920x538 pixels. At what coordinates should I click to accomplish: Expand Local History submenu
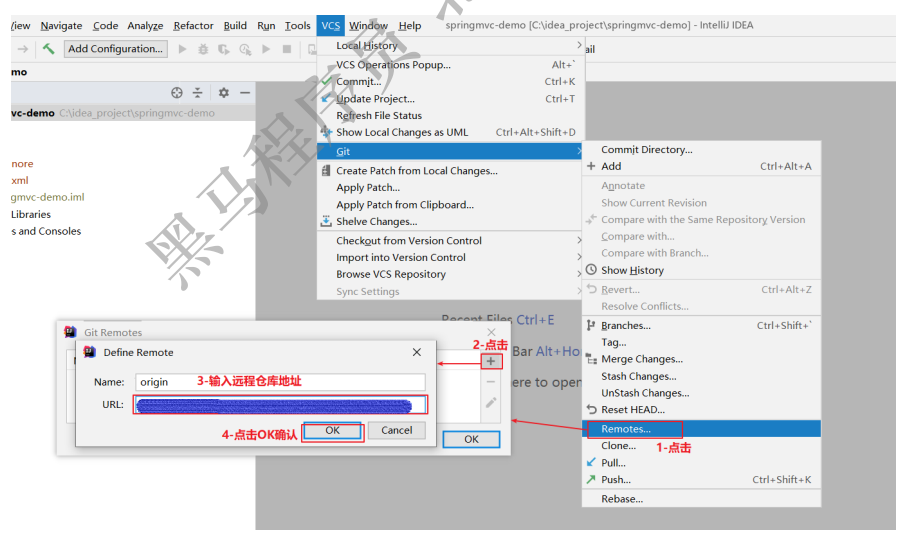(450, 45)
